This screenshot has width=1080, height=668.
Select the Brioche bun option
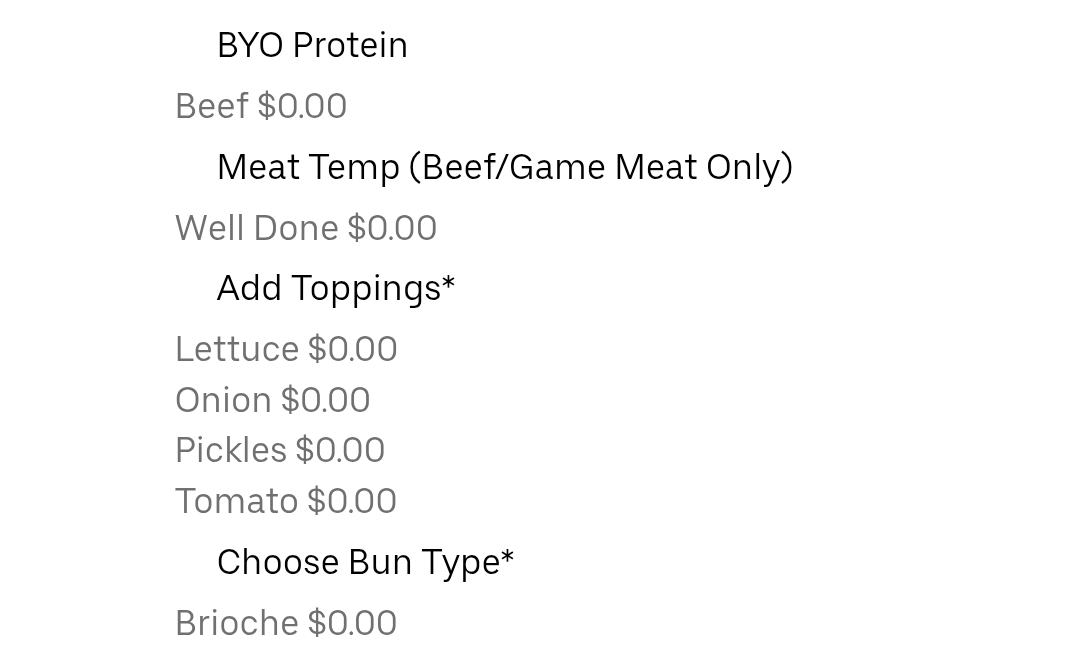pos(237,623)
